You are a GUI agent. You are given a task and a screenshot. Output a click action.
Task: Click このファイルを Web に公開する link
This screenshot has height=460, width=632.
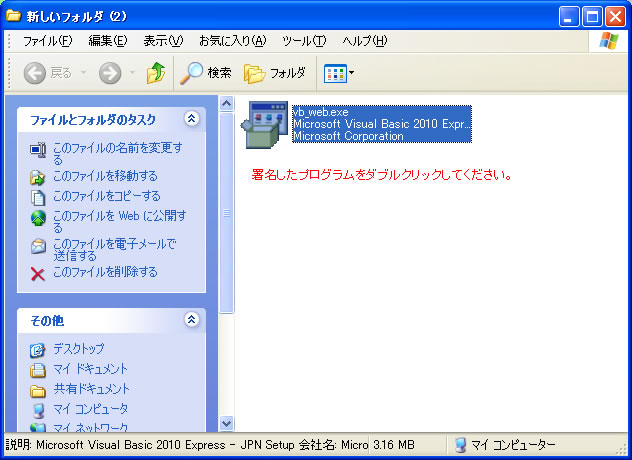point(120,222)
